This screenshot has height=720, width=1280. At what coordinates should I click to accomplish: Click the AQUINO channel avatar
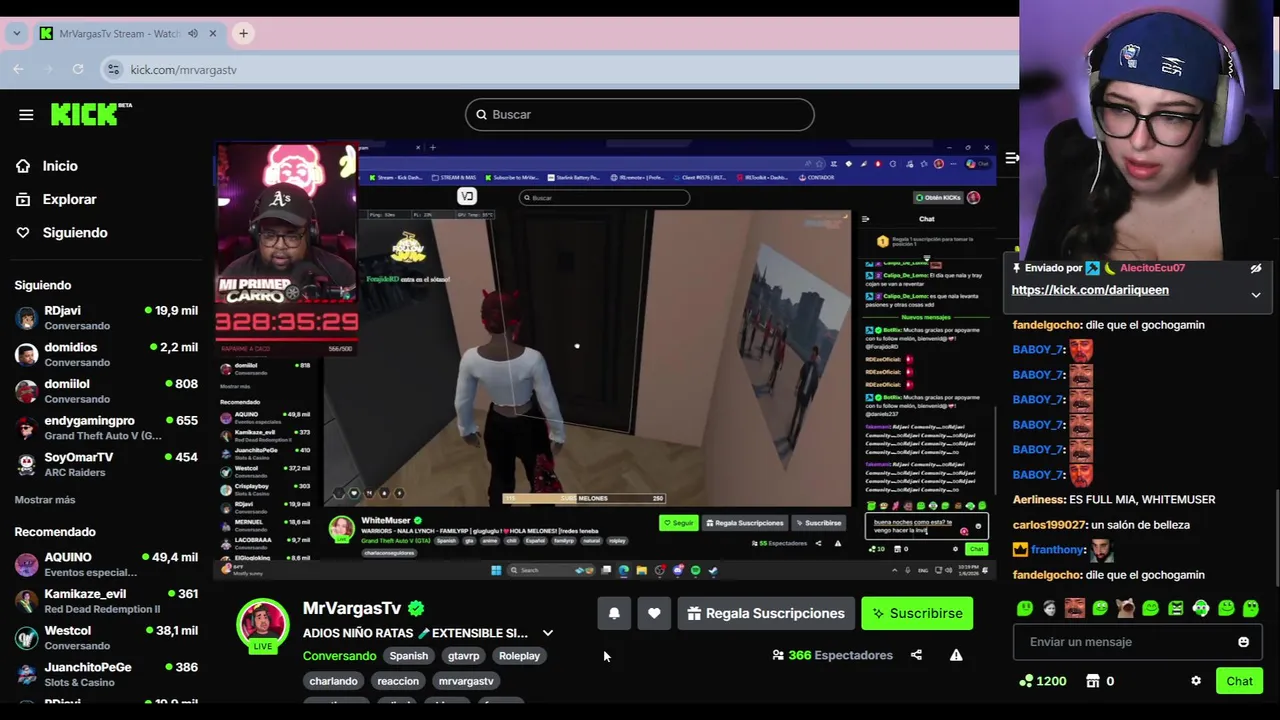click(27, 564)
